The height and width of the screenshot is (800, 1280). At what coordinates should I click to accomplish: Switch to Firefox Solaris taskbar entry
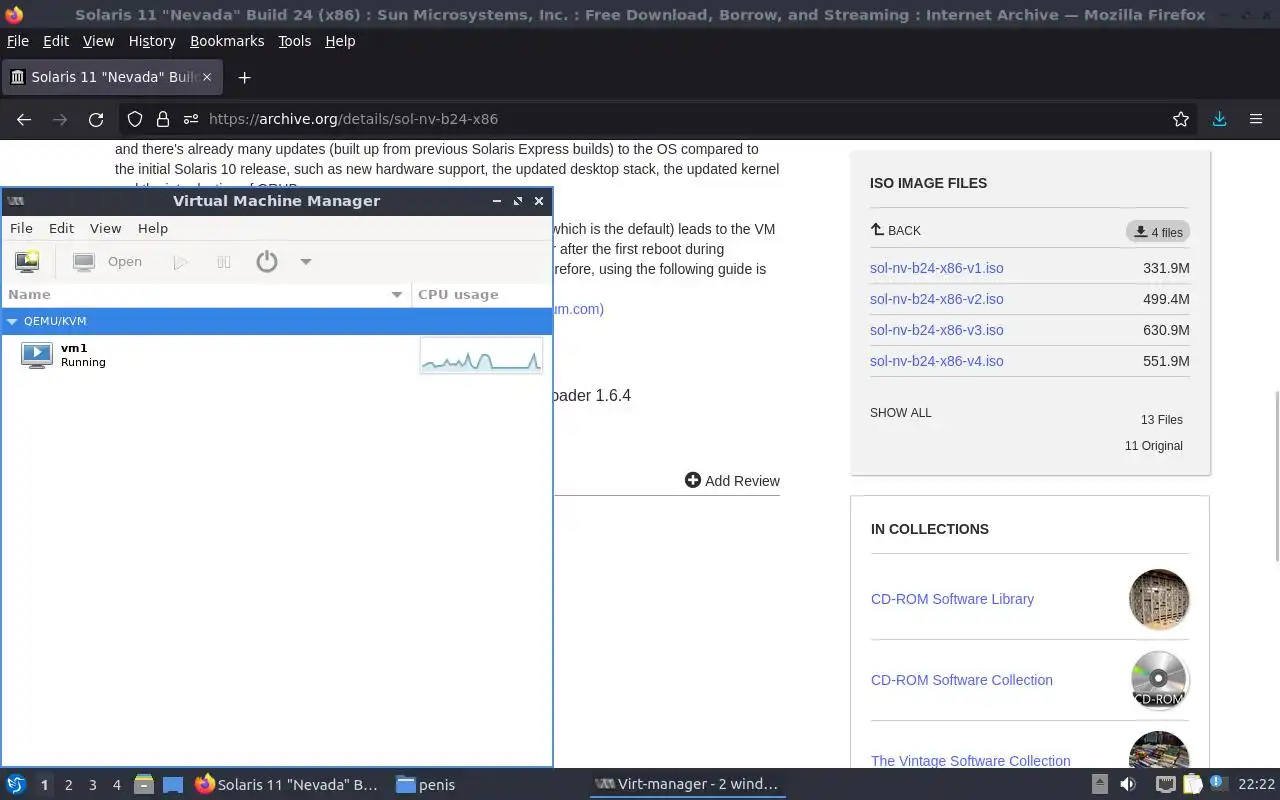288,785
